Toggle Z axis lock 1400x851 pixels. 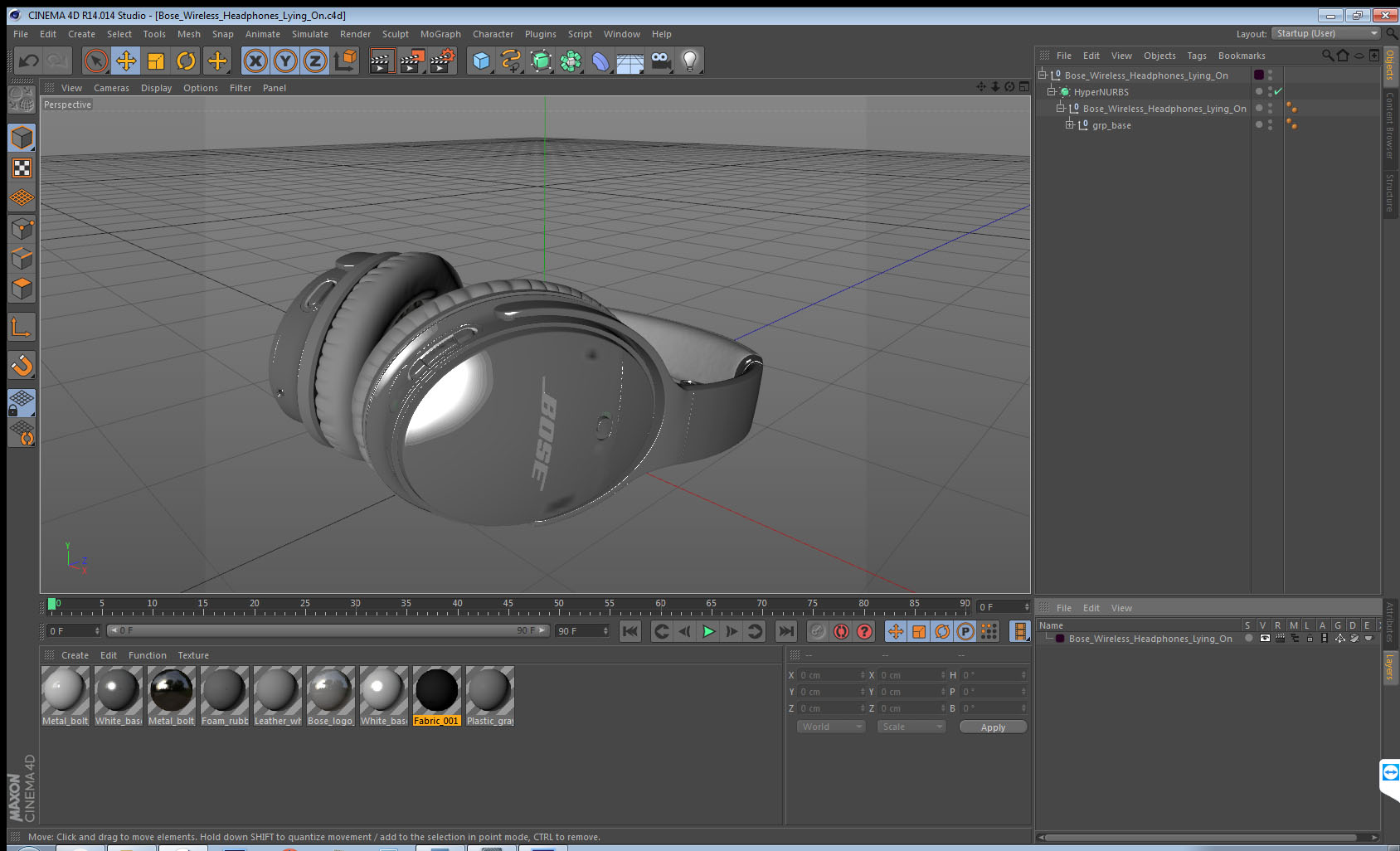[315, 61]
